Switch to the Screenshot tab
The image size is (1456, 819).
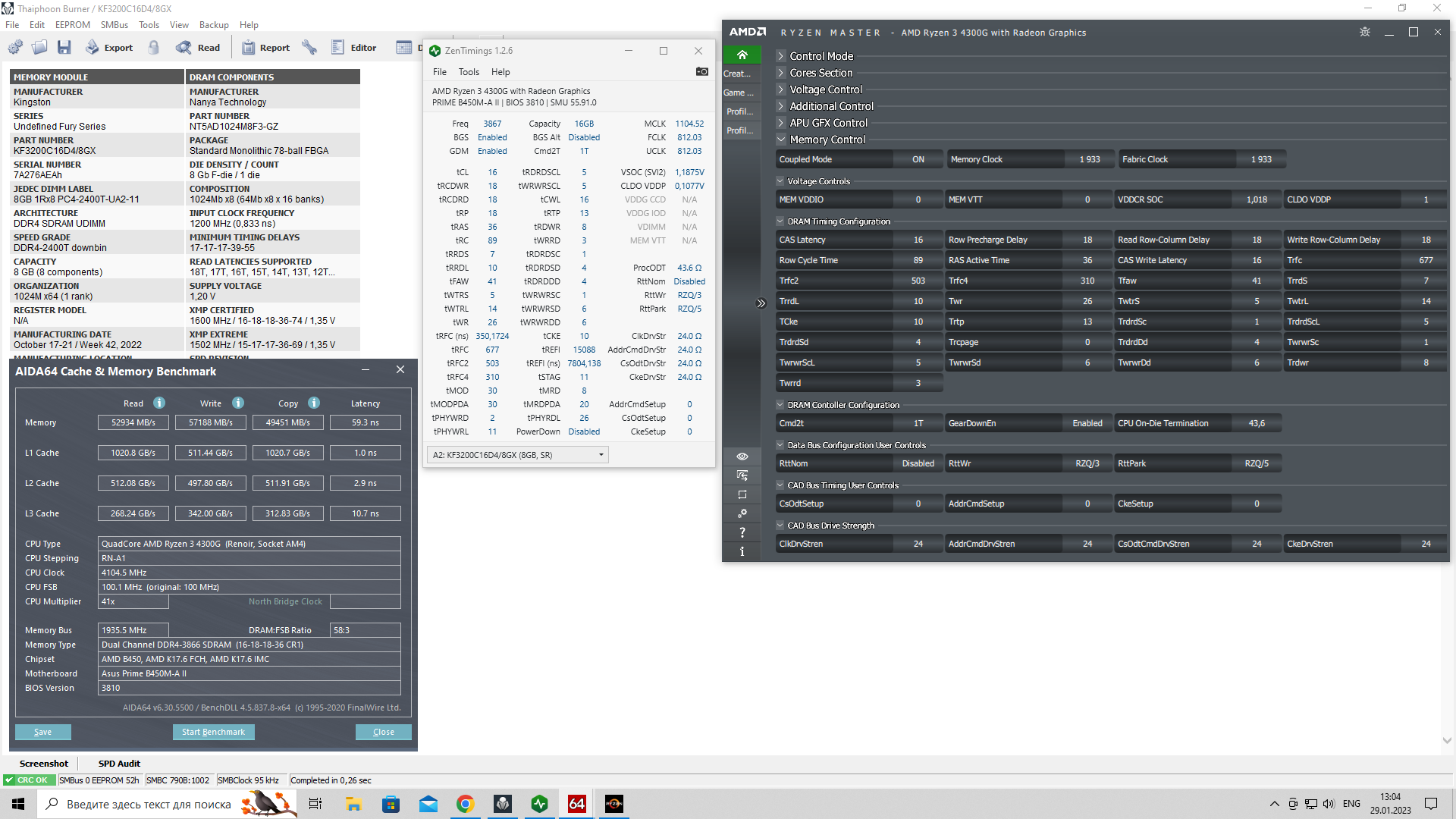click(44, 764)
